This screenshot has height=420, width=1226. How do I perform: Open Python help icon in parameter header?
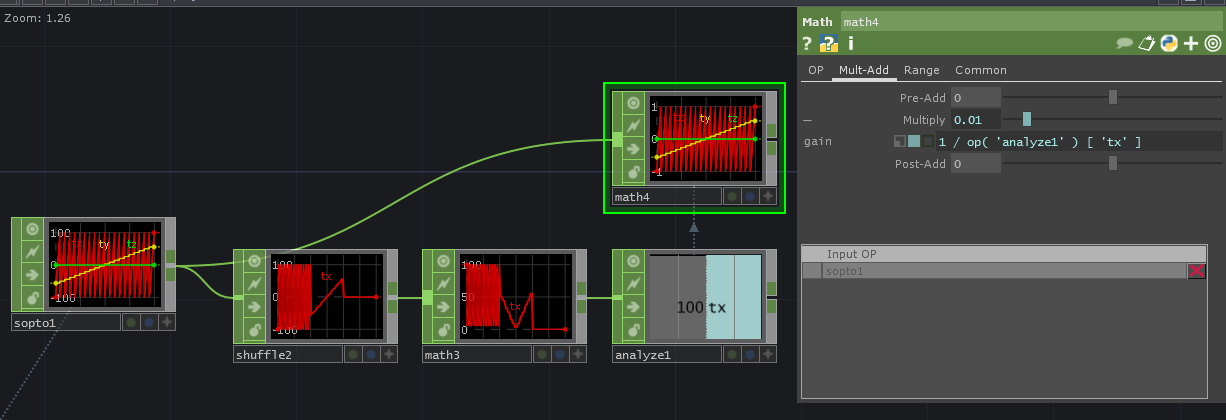[x=828, y=43]
